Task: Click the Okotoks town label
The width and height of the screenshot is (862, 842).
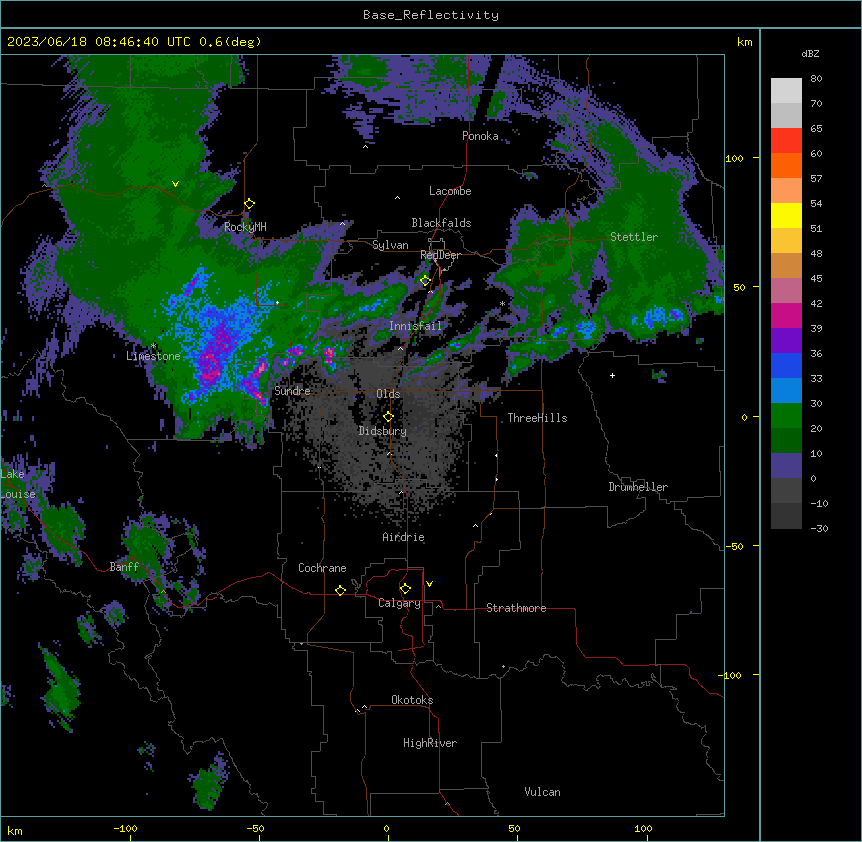Action: (412, 700)
